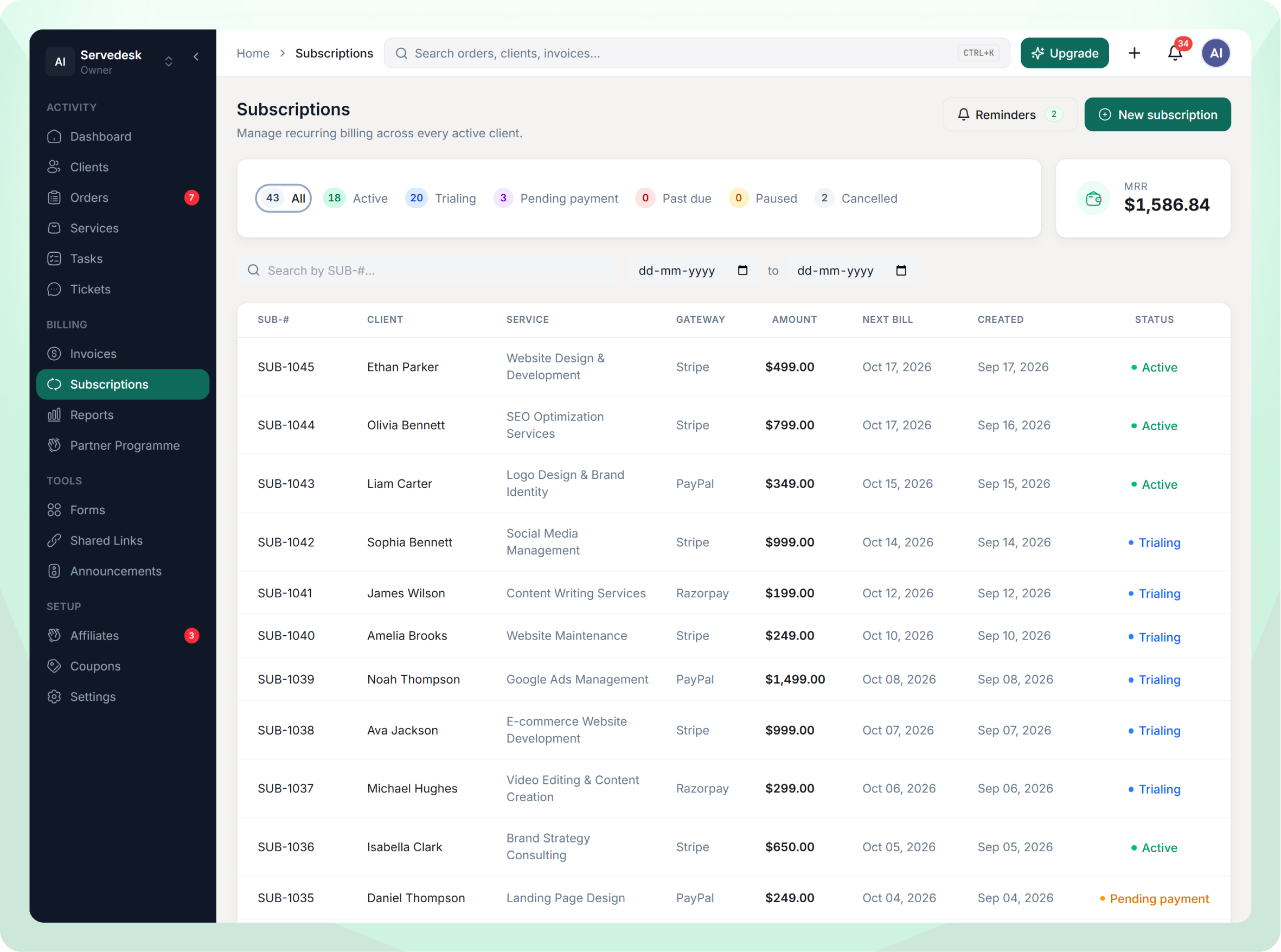
Task: Sort by the NEXT BILL column header
Action: pyautogui.click(x=887, y=320)
